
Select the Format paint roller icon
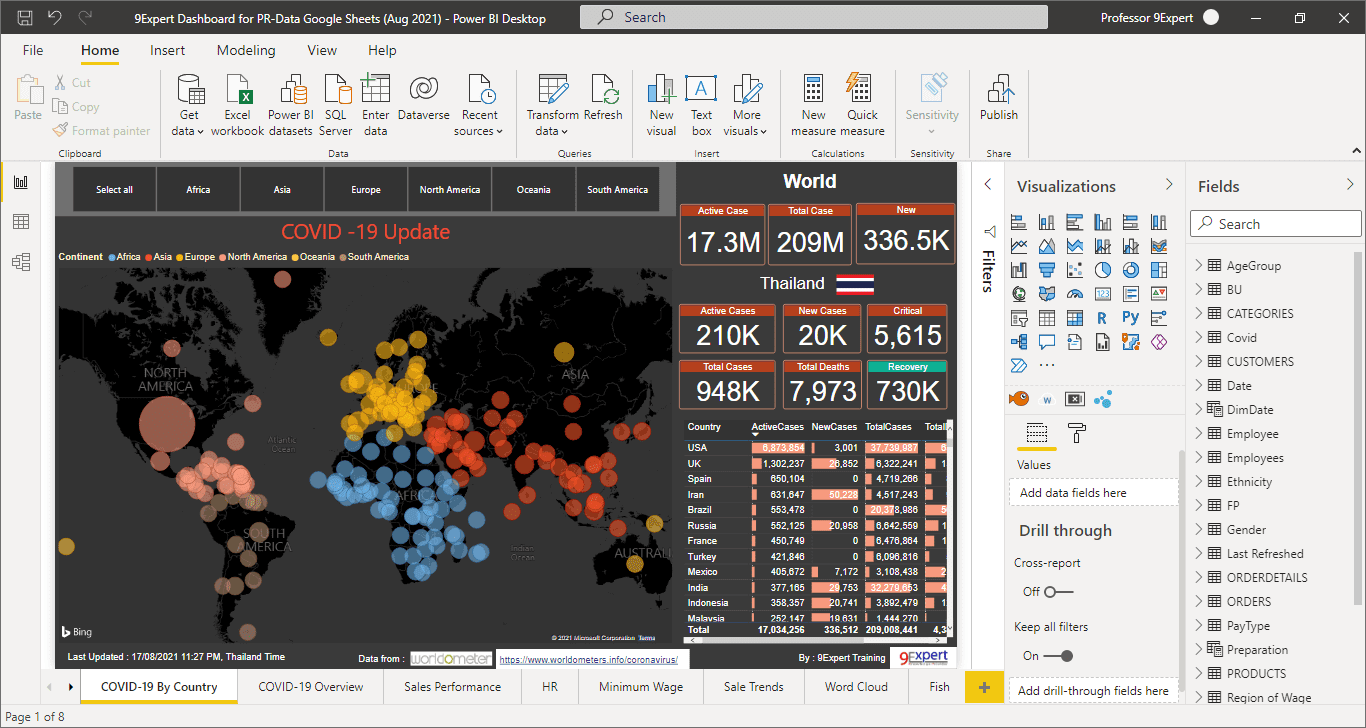1077,433
